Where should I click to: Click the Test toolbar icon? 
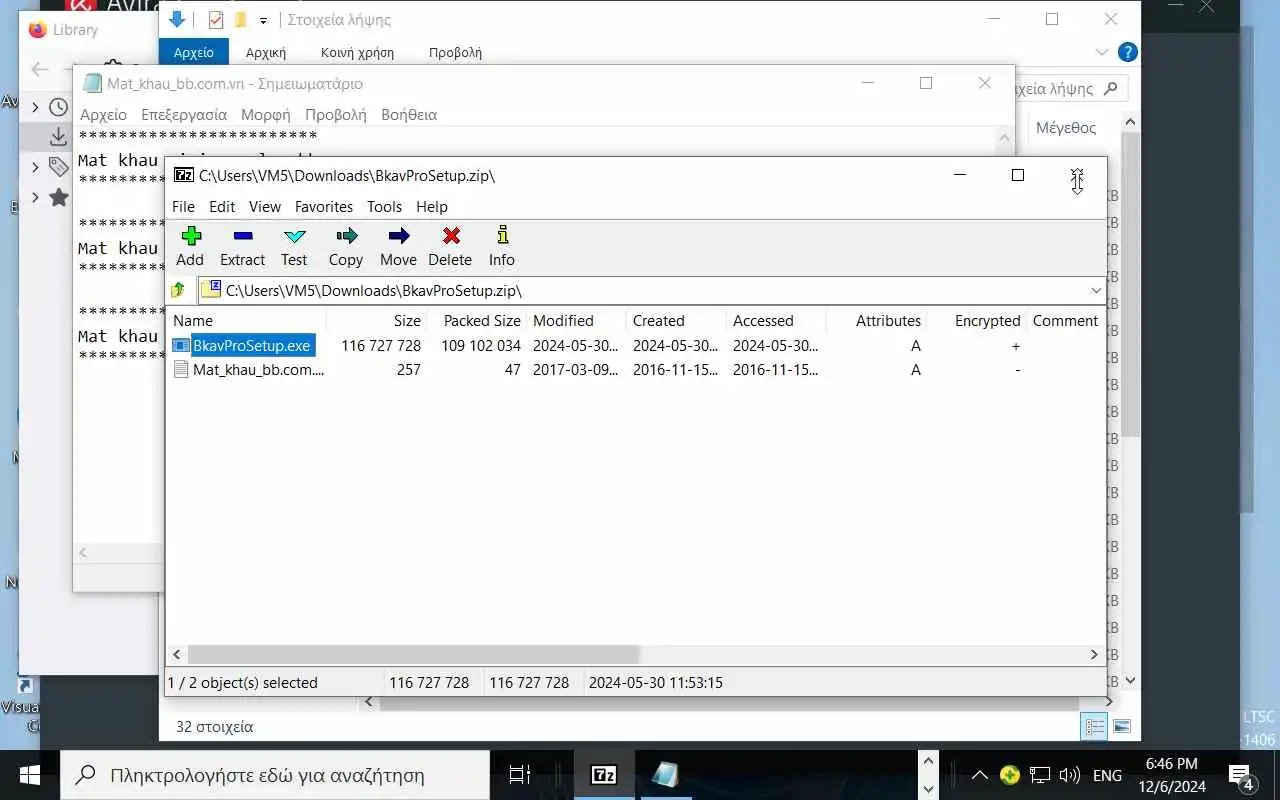[294, 237]
